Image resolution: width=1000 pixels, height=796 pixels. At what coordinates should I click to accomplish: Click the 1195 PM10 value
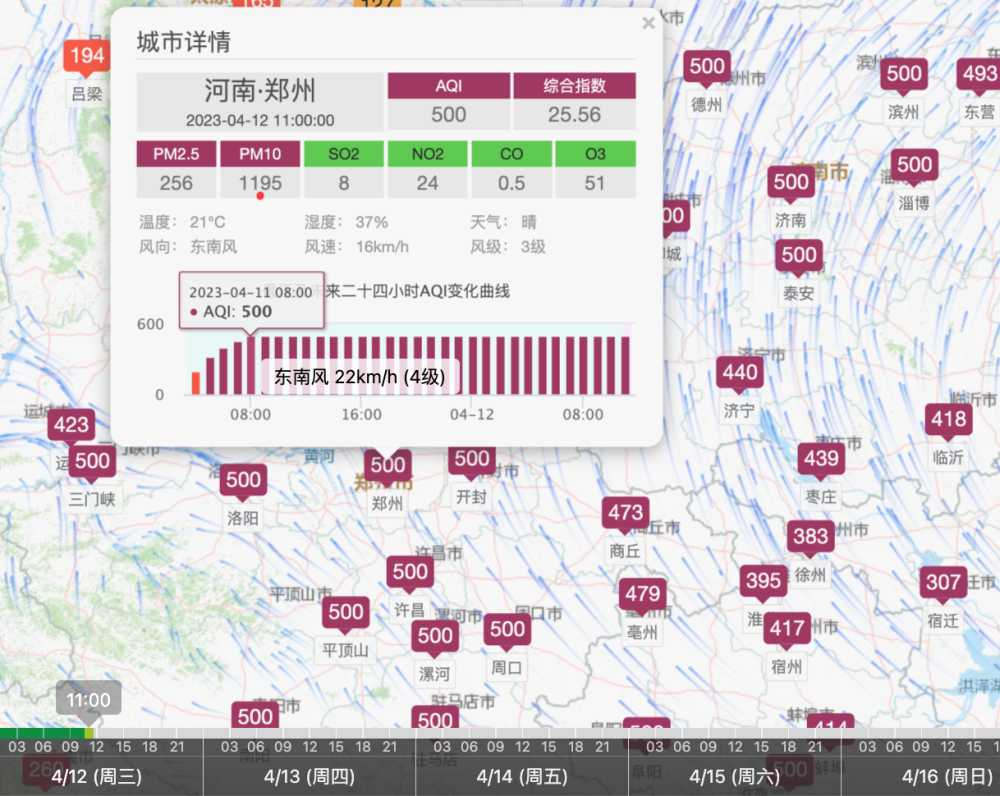[260, 184]
